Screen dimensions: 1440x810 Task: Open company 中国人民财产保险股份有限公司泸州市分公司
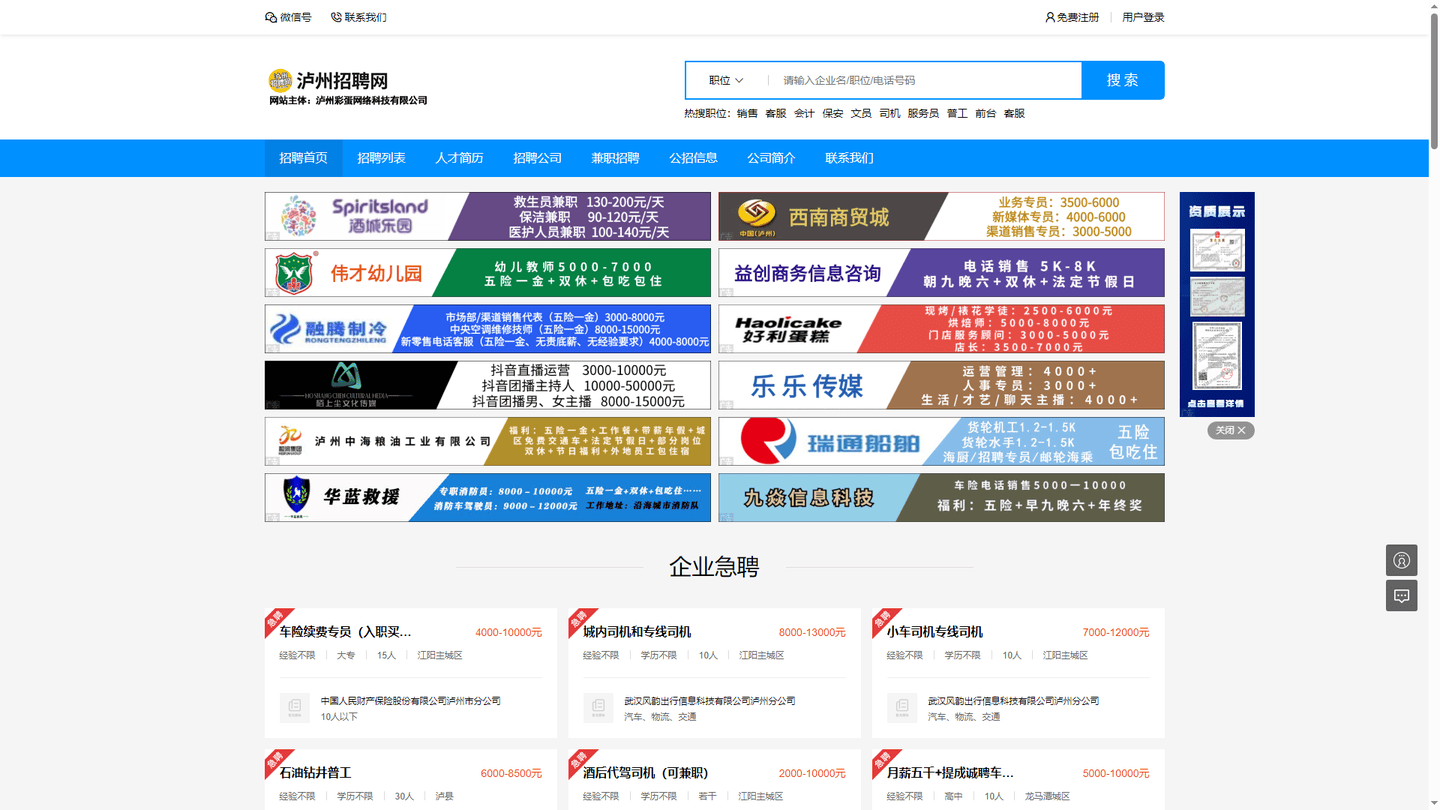point(411,701)
